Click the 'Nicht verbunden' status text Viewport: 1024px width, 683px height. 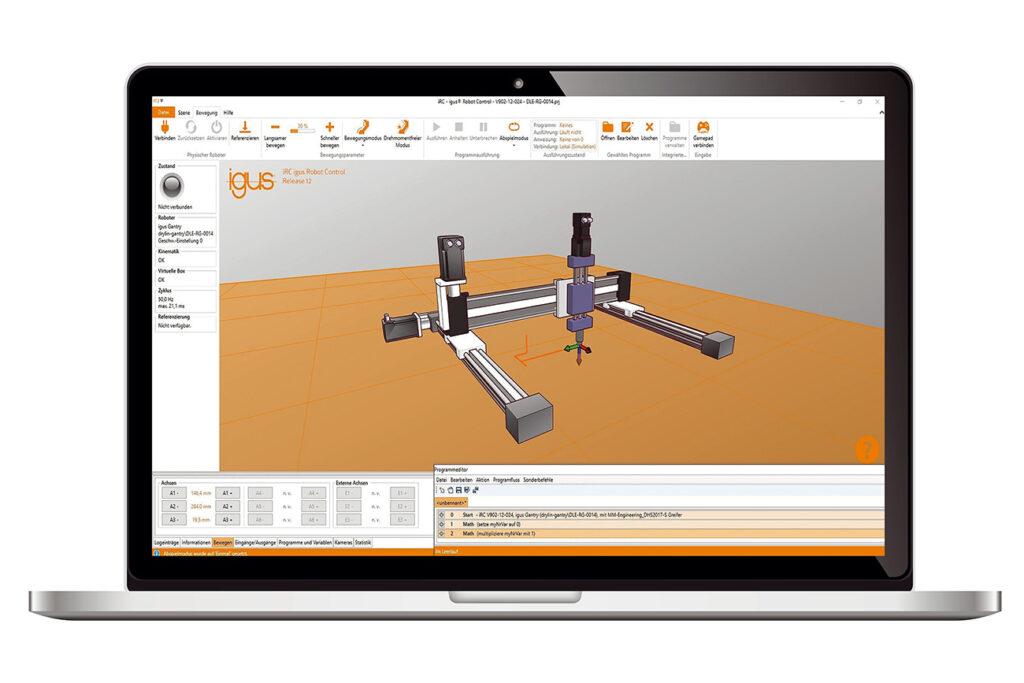(175, 207)
